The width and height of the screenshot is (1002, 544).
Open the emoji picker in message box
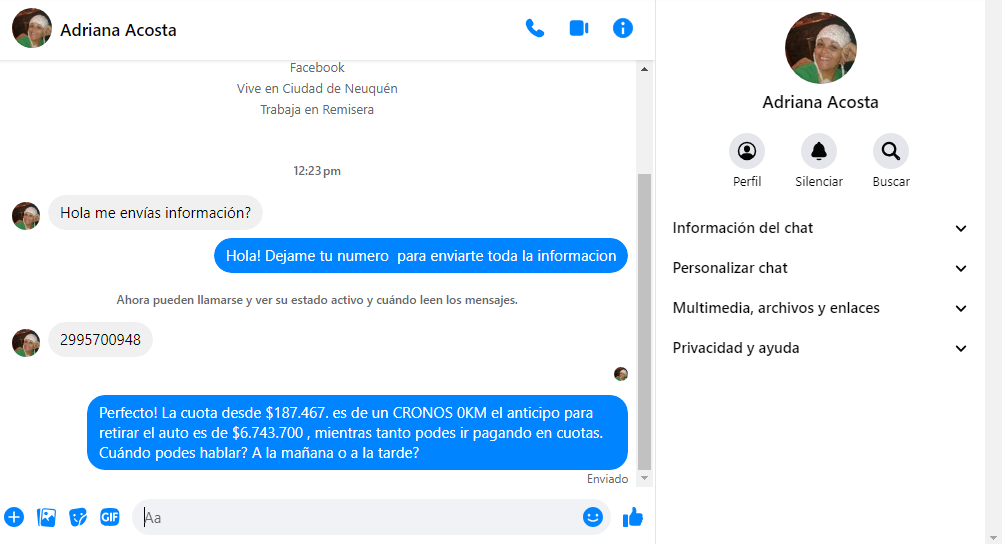pos(593,517)
